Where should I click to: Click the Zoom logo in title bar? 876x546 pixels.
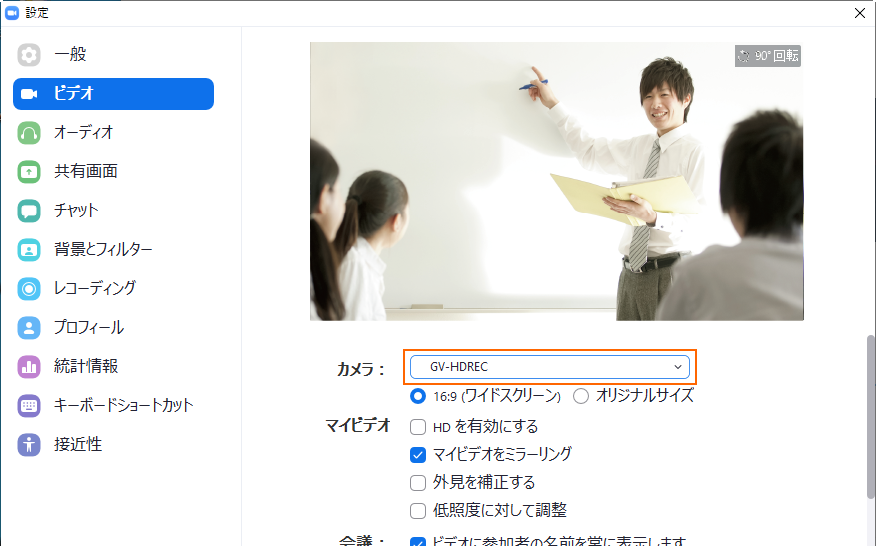[12, 12]
